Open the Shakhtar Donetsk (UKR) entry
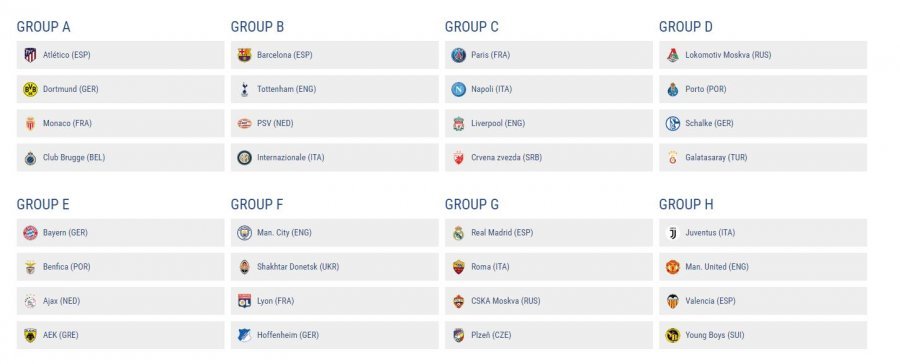 coord(298,267)
